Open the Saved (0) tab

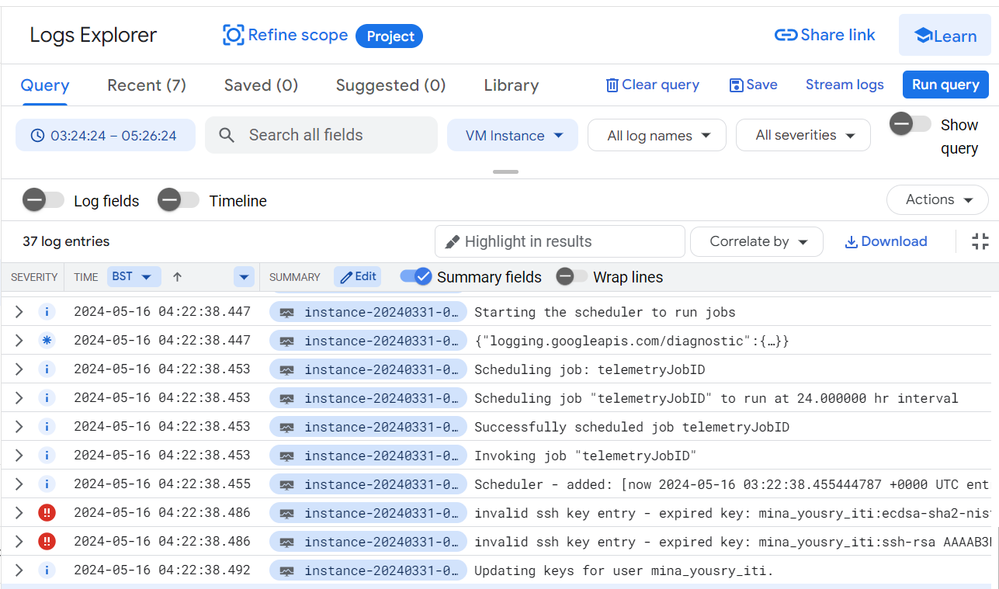tap(261, 85)
